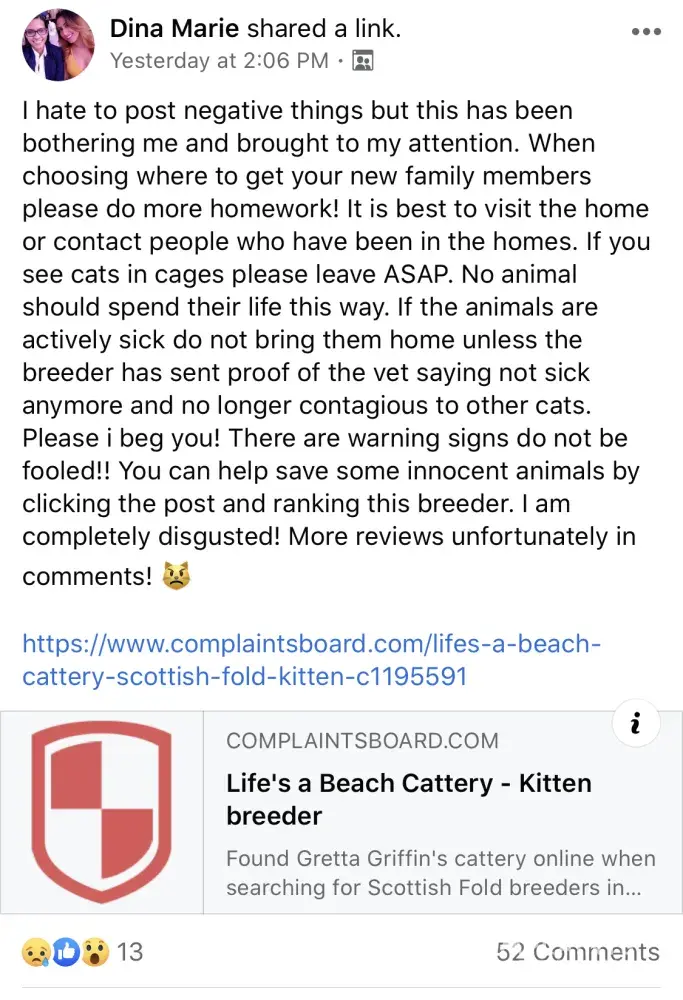Click the complaintsboard.com URL in post
Viewport: 683px width, 1000px height.
pyautogui.click(x=311, y=643)
